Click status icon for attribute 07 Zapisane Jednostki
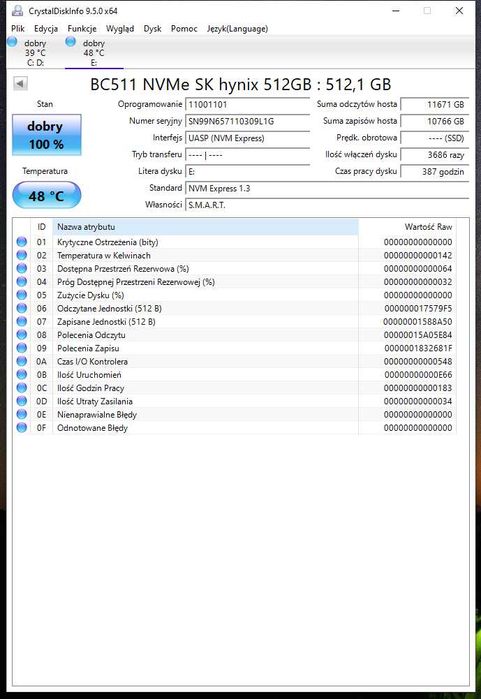The width and height of the screenshot is (481, 699). tap(21, 321)
